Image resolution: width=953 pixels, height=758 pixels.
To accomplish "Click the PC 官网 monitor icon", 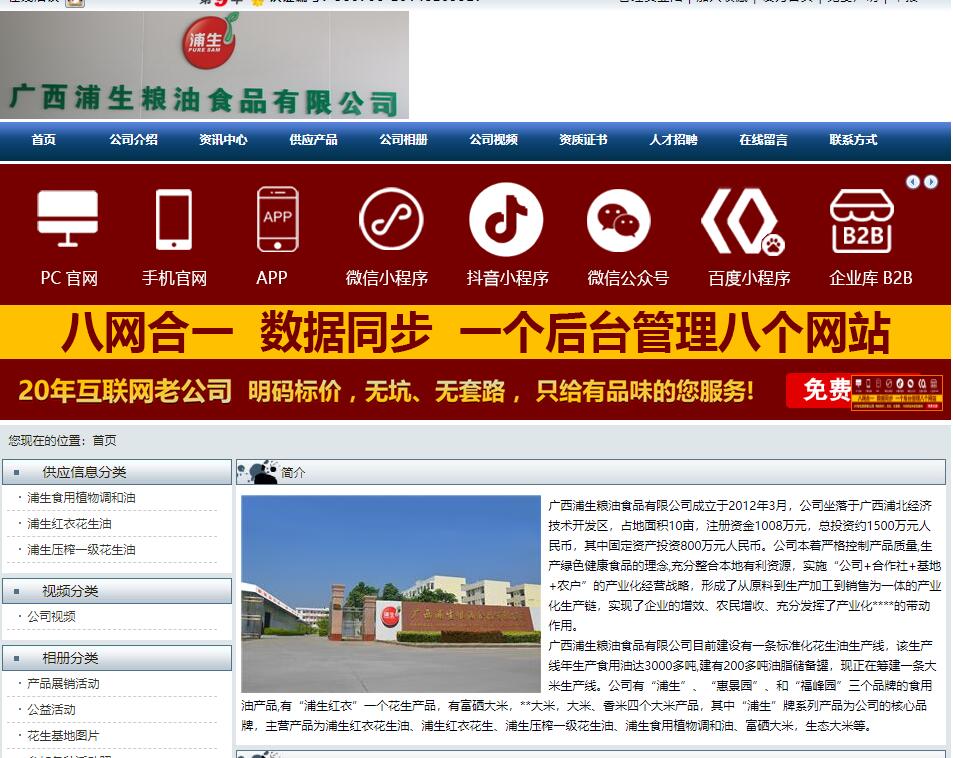I will click(x=67, y=219).
